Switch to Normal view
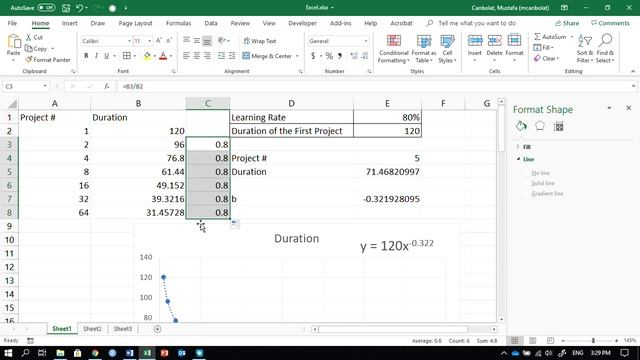This screenshot has height=360, width=640. 515,340
